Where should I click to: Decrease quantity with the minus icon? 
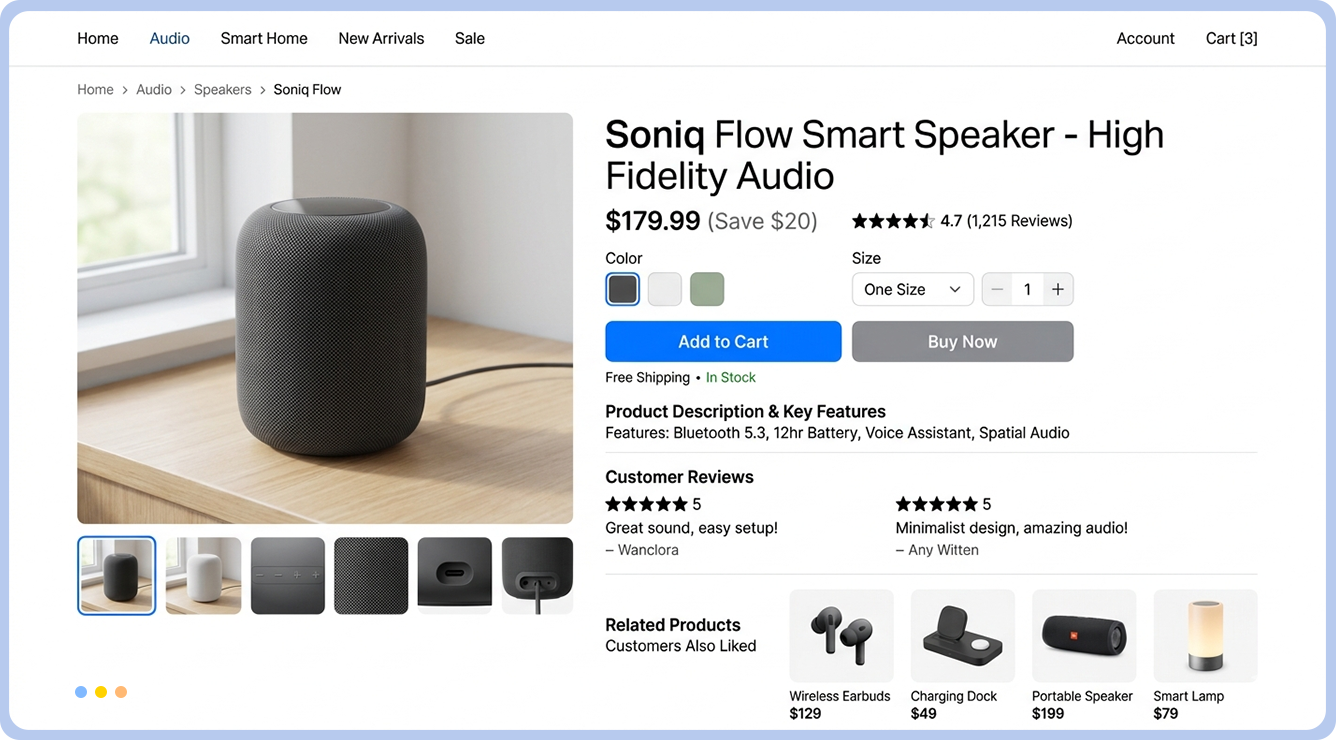pos(997,289)
